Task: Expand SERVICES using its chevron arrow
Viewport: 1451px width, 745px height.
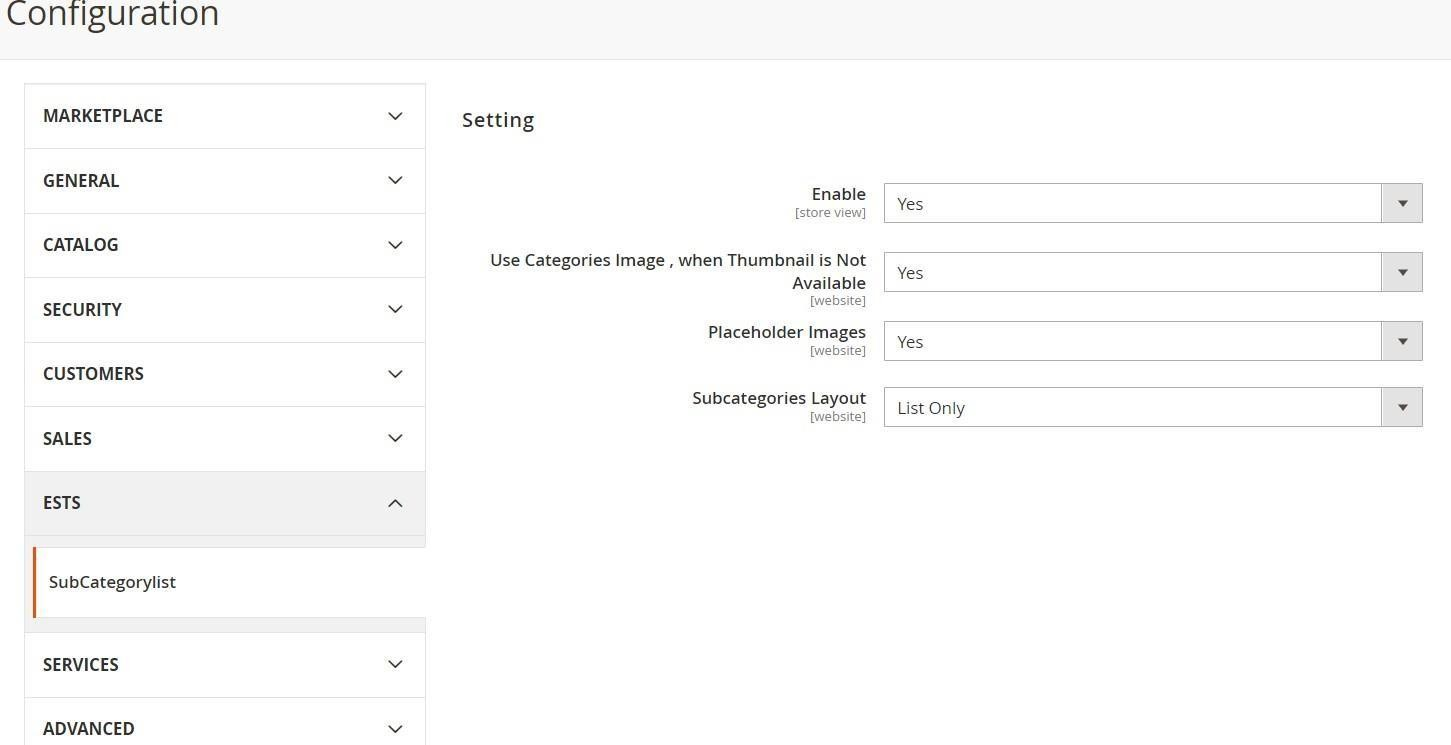Action: pyautogui.click(x=395, y=665)
